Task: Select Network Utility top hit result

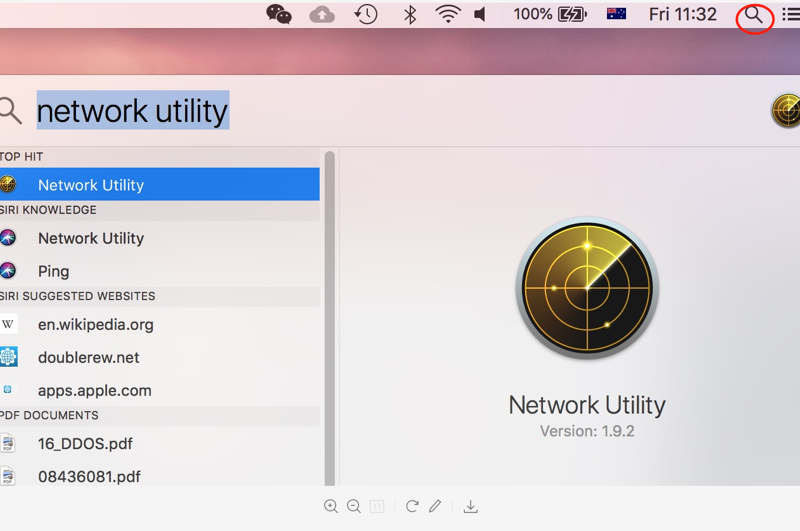Action: click(x=160, y=185)
